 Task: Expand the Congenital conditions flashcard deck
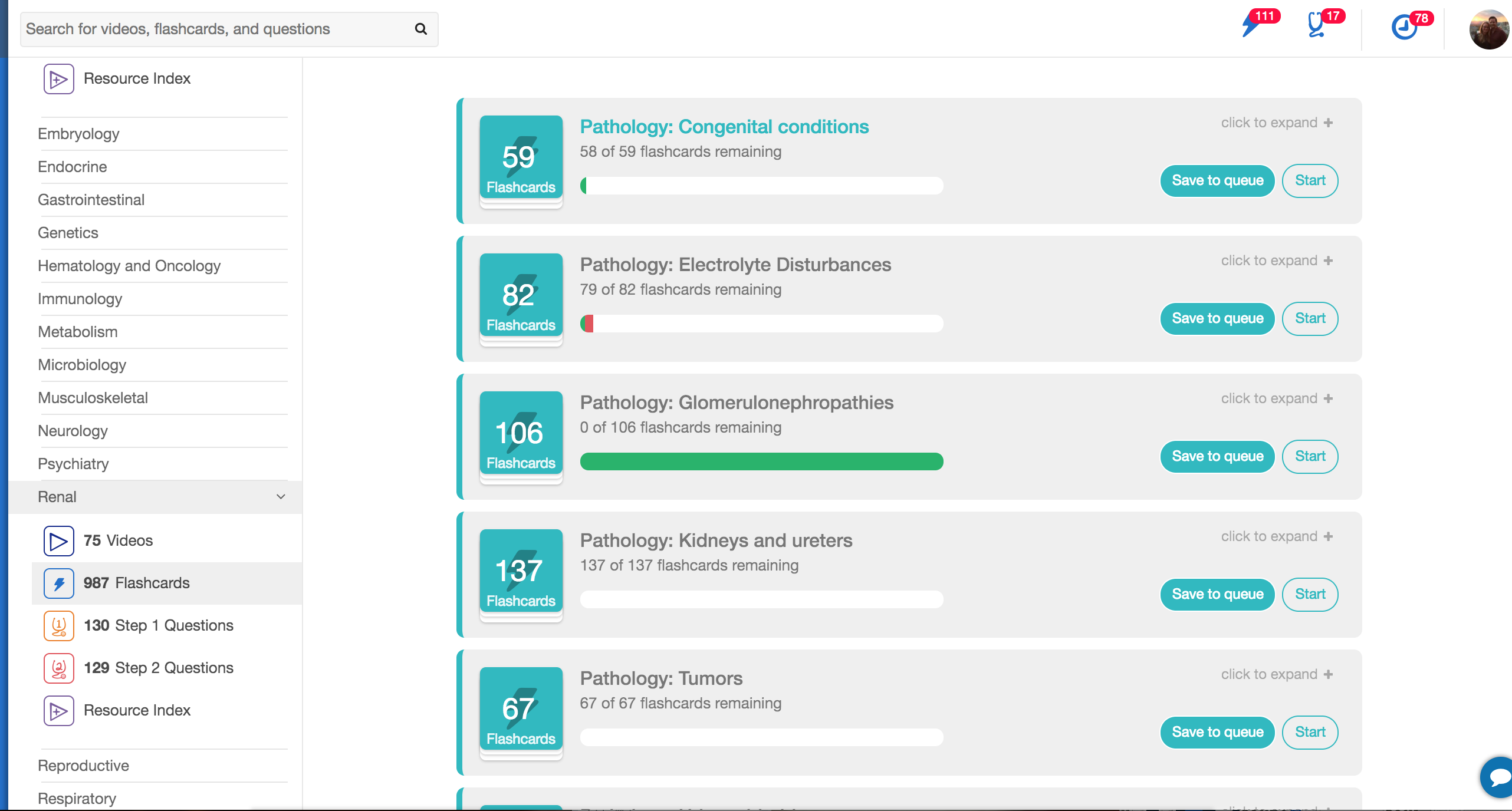[1276, 123]
